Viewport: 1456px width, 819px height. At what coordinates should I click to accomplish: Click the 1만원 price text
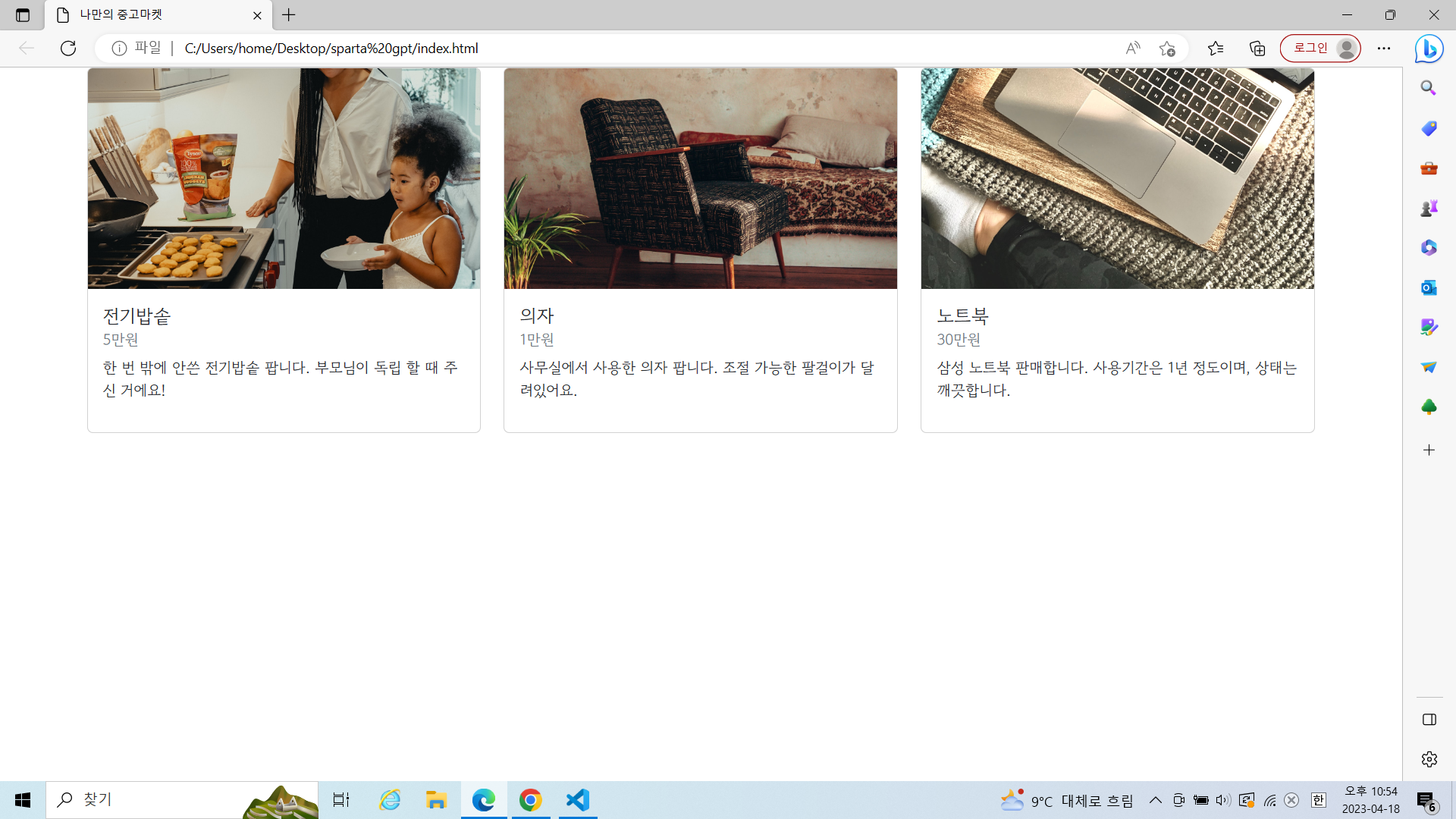pyautogui.click(x=537, y=340)
